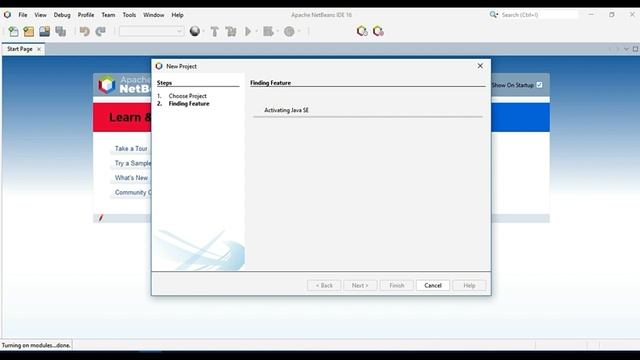Expand the Profile Project dropdown arrow

point(299,31)
